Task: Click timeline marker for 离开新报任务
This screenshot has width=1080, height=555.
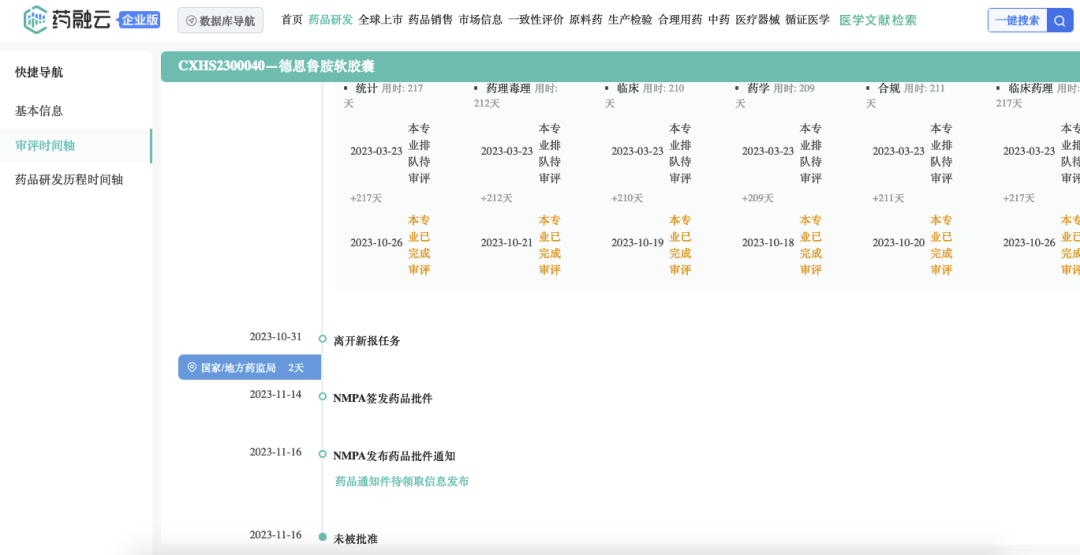Action: tap(322, 339)
